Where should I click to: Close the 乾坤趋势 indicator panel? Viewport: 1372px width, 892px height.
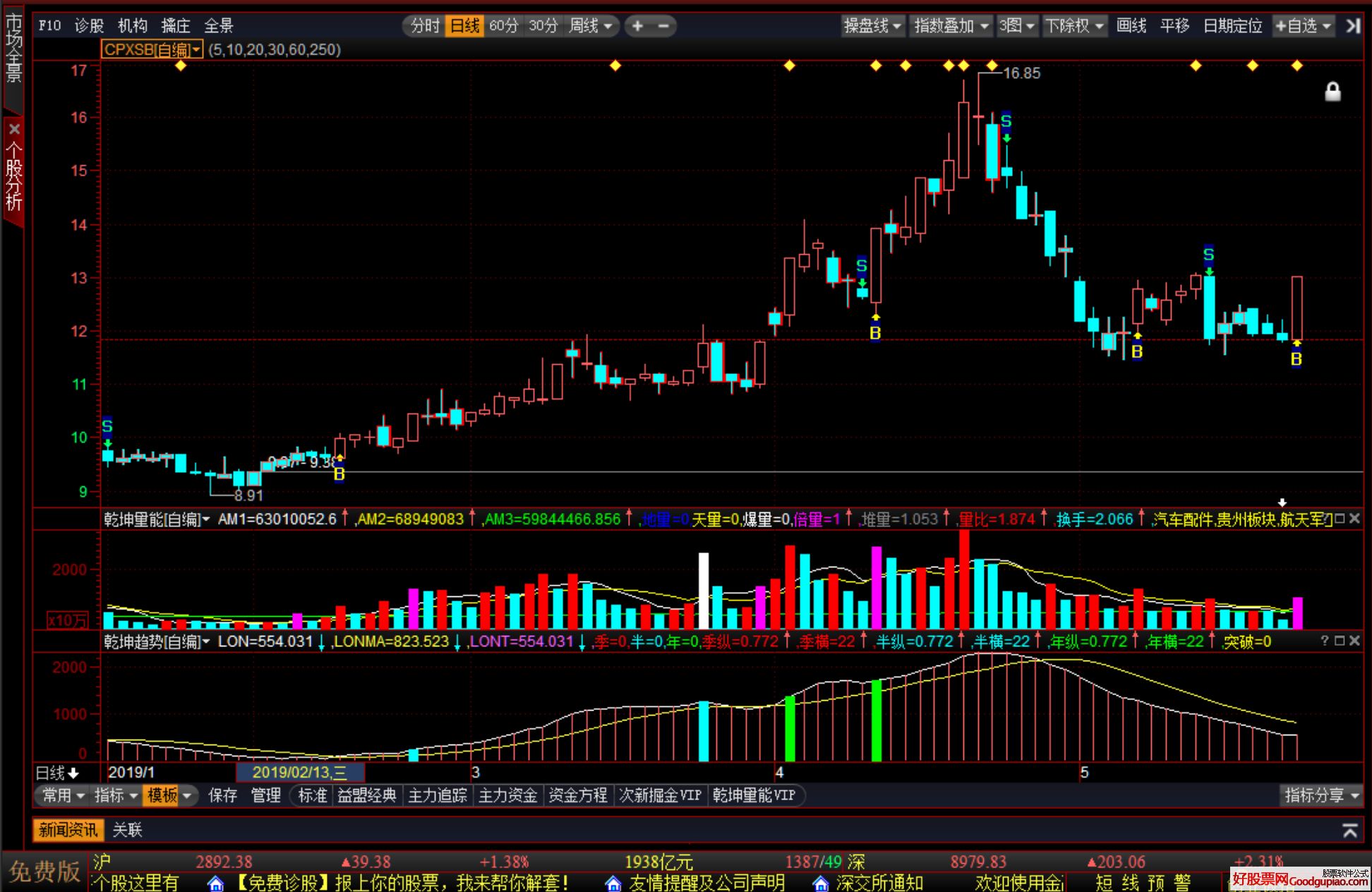tap(1354, 641)
